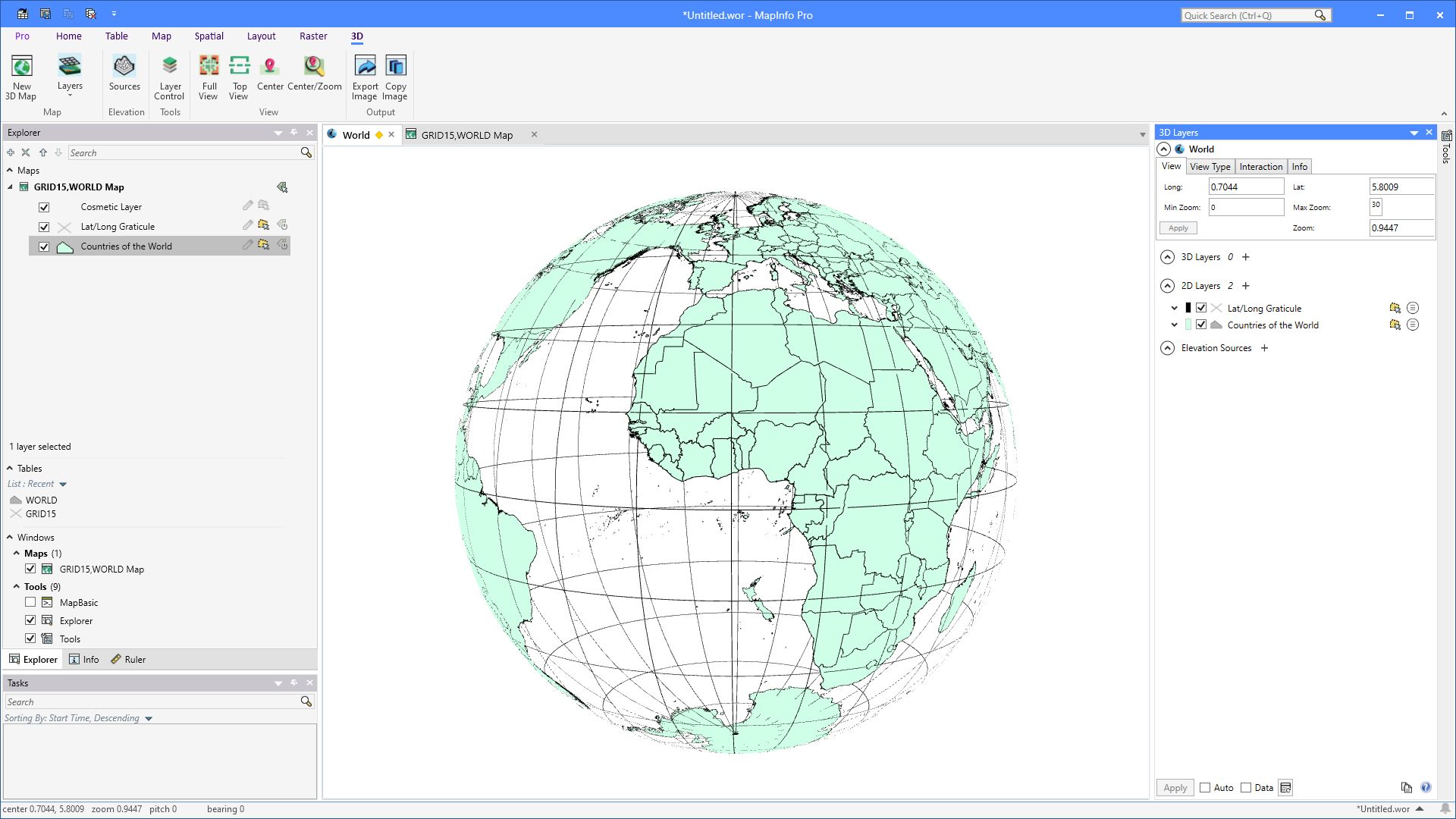The image size is (1456, 819).
Task: Click the Apply button for Long/Lat settings
Action: 1178,227
